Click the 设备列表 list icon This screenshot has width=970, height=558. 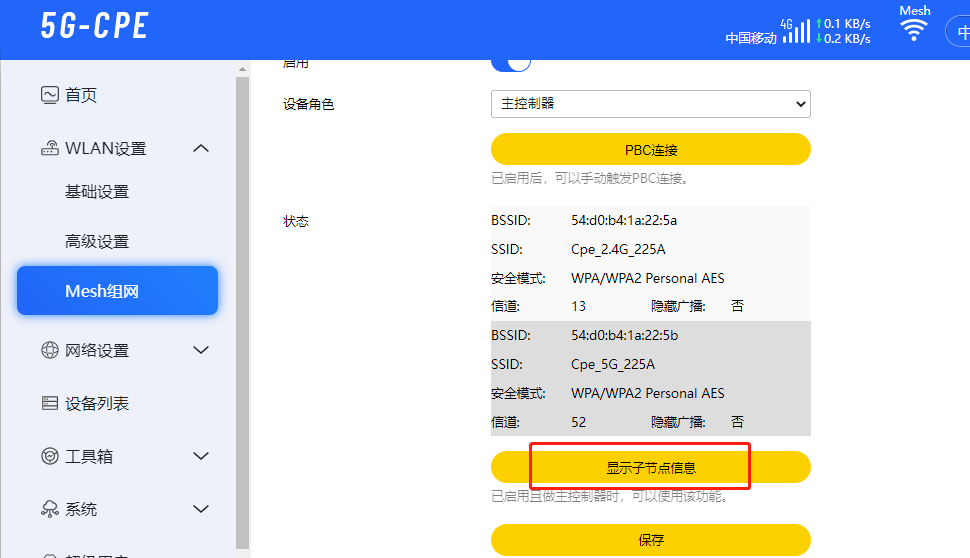pyautogui.click(x=50, y=404)
